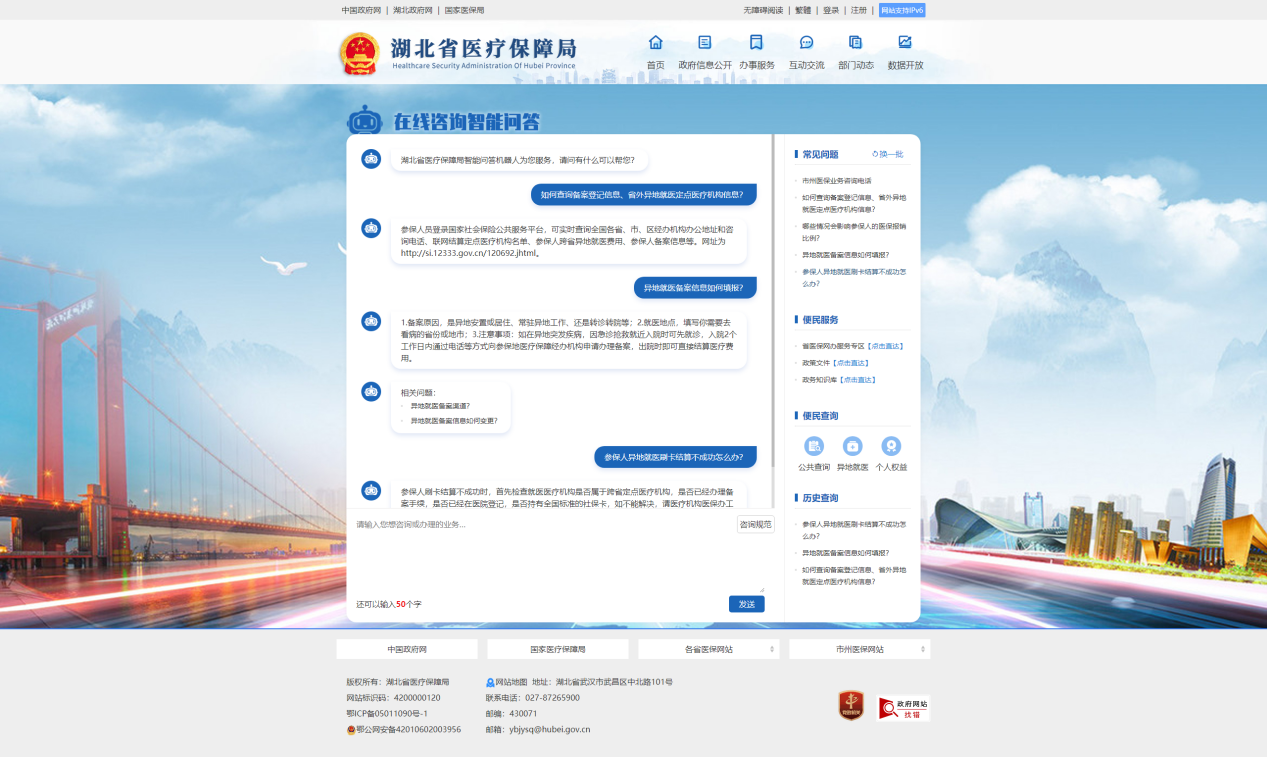
Task: Click the 办事服务 bookmark icon
Action: click(x=756, y=43)
